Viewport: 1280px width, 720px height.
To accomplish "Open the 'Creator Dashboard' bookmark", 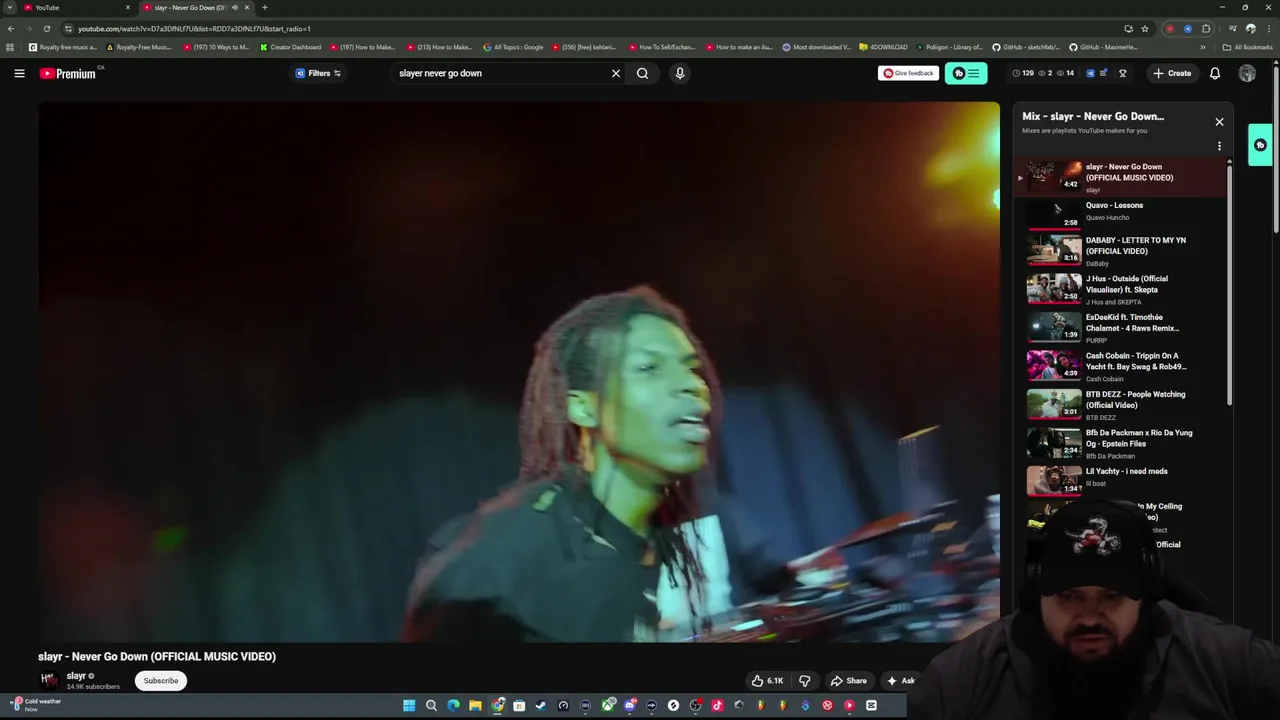I will 291,47.
